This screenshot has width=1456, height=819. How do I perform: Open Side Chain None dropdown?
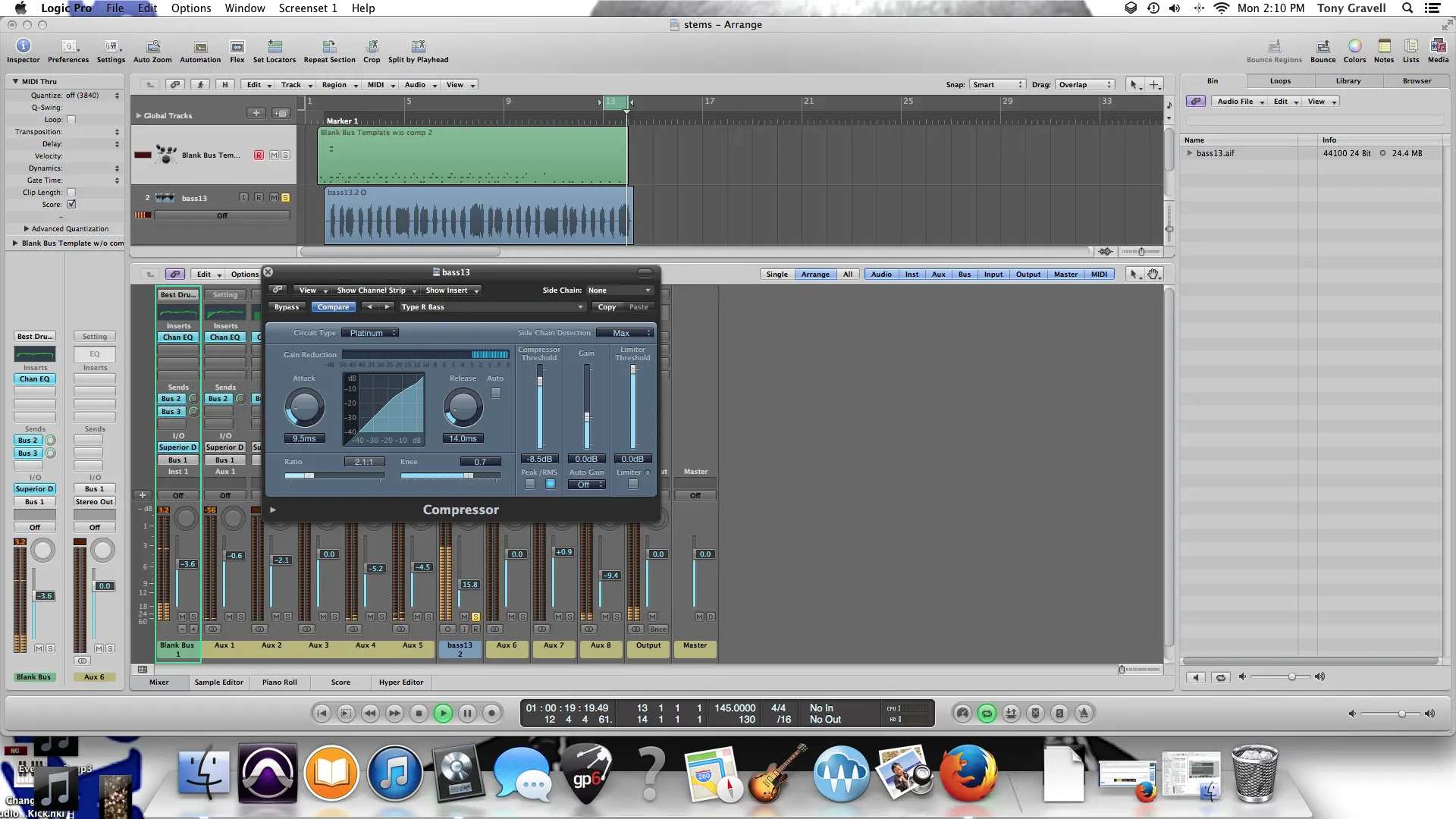click(619, 290)
